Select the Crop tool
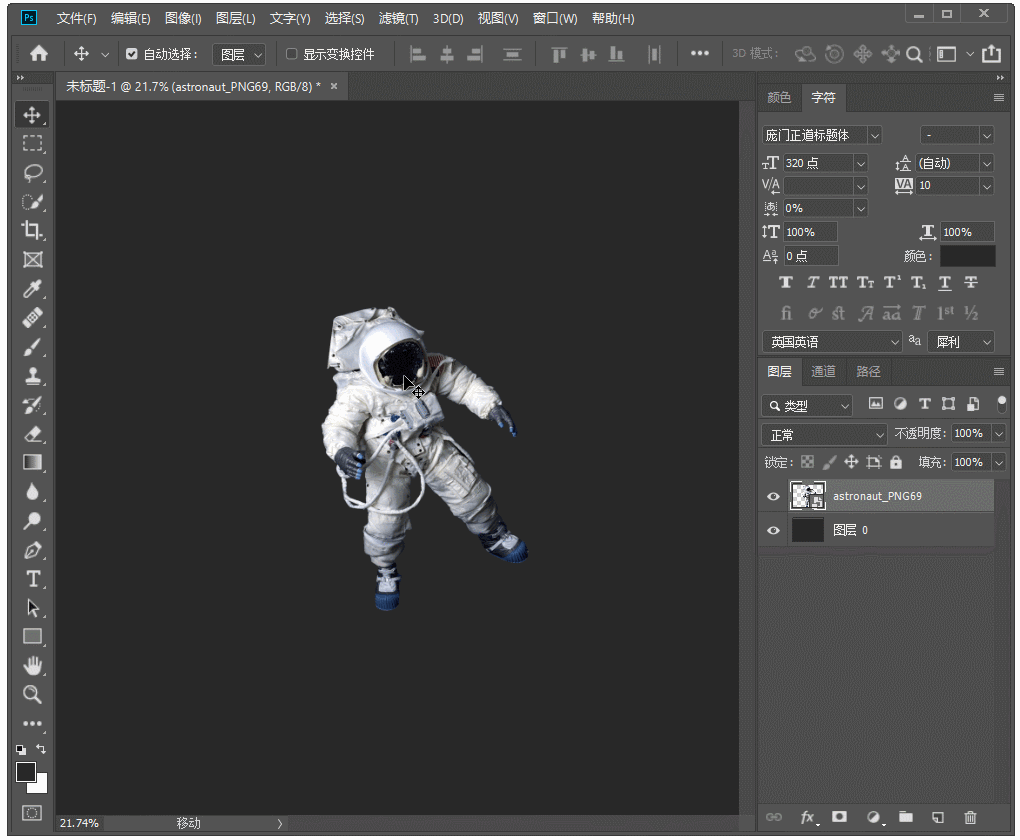 (33, 230)
